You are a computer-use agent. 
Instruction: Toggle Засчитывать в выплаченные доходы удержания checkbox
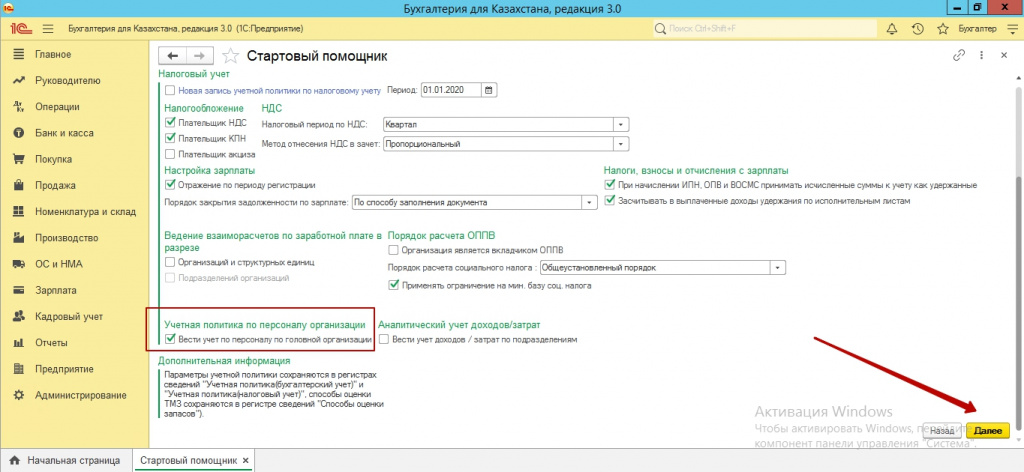click(611, 200)
